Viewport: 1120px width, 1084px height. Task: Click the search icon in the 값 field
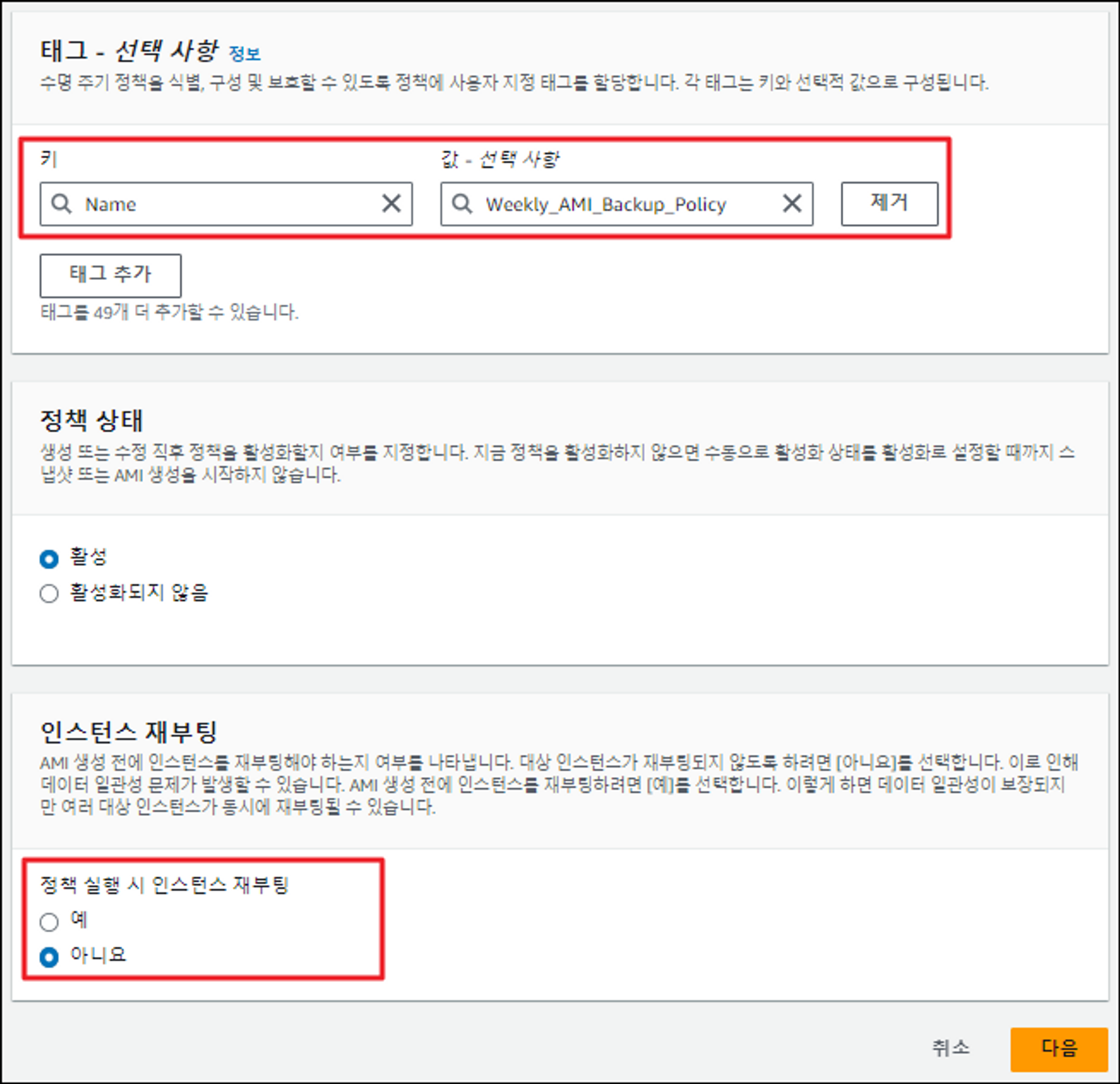461,204
